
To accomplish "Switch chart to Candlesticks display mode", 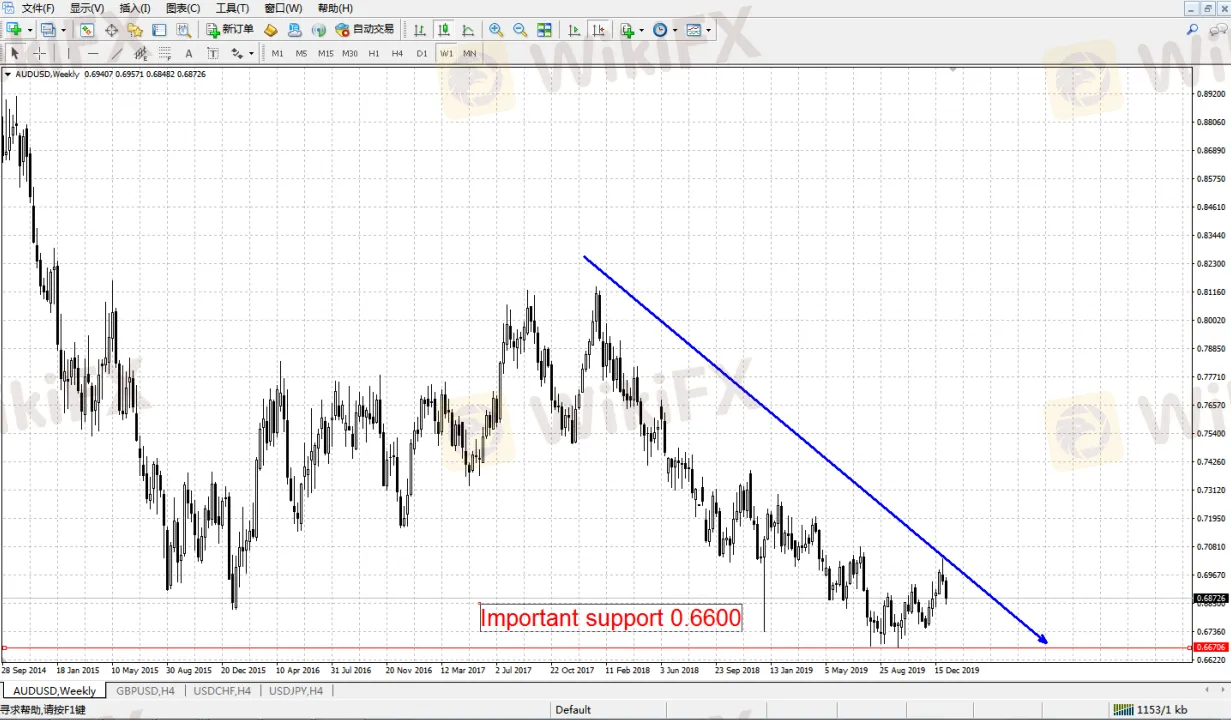I will [443, 30].
